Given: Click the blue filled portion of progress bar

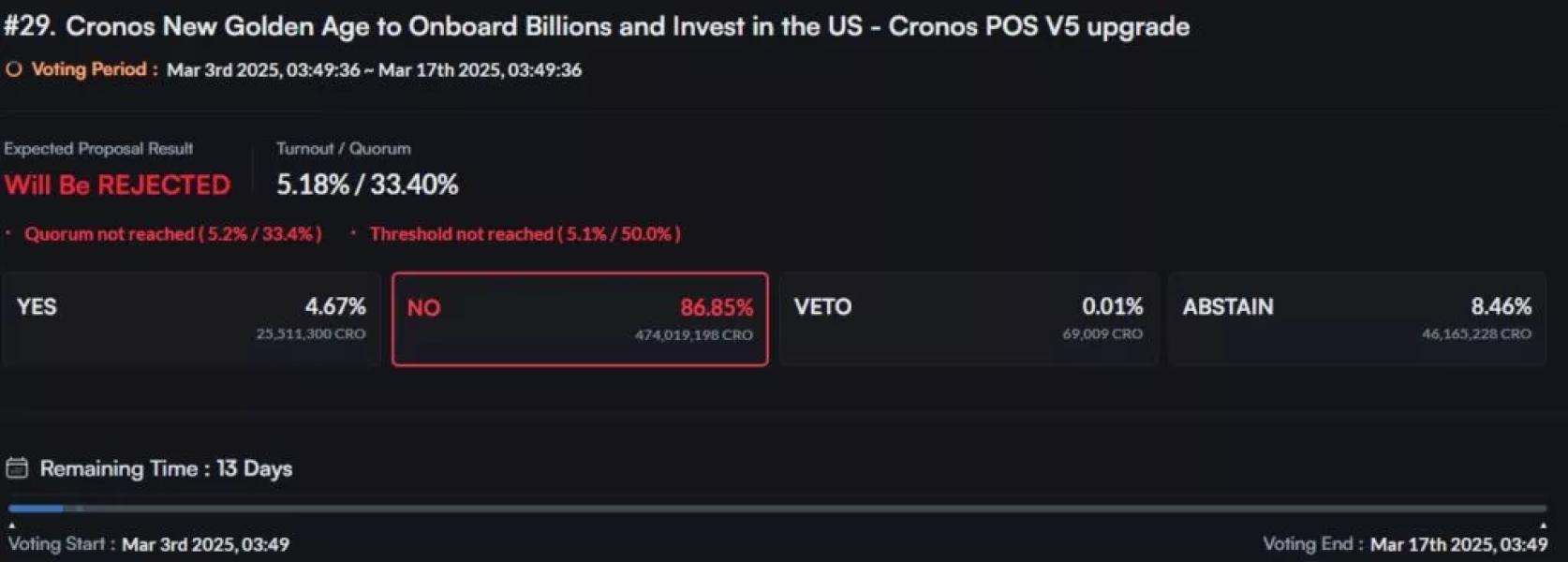Looking at the screenshot, I should (36, 509).
